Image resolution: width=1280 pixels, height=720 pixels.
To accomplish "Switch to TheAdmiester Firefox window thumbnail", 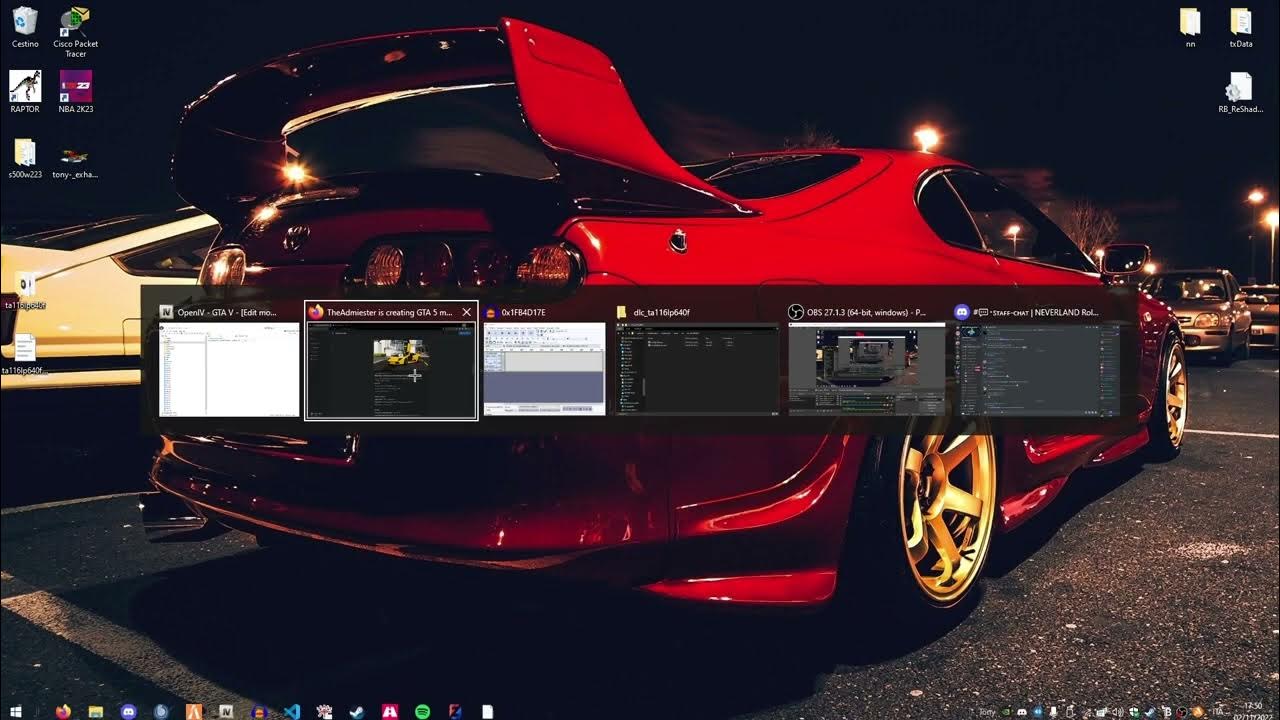I will (391, 370).
